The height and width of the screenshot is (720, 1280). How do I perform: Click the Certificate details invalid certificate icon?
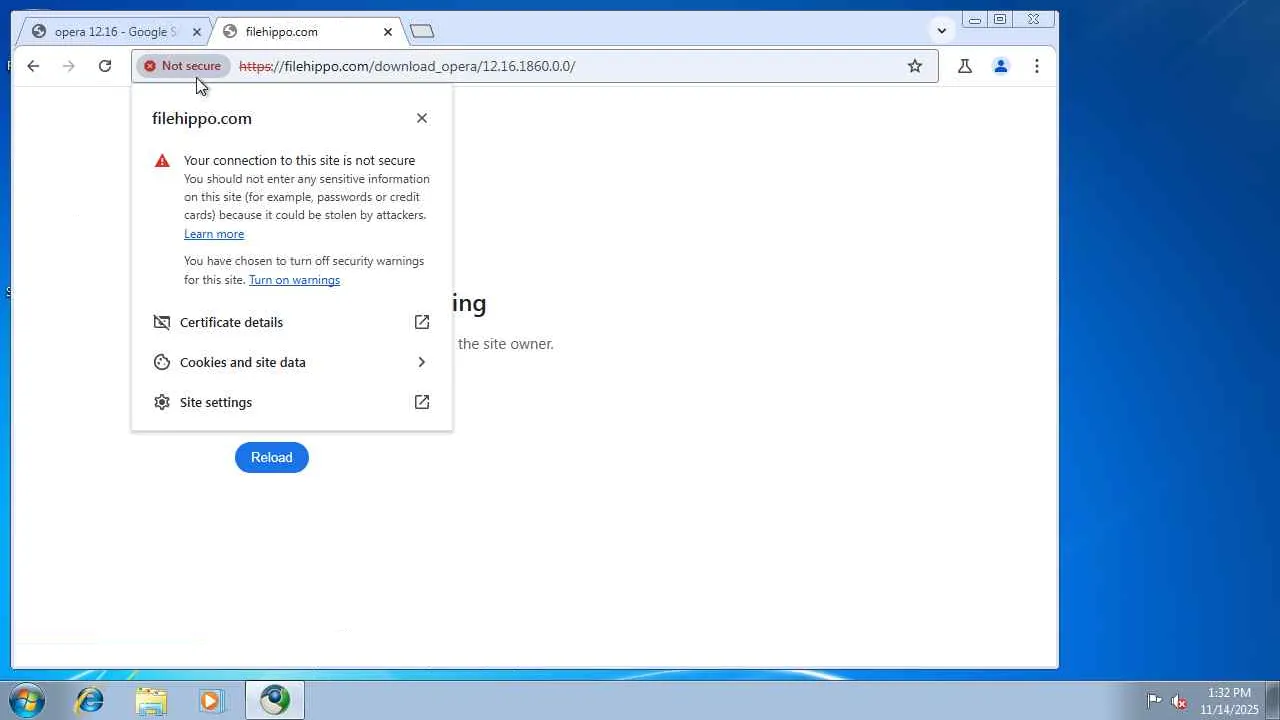coord(162,322)
